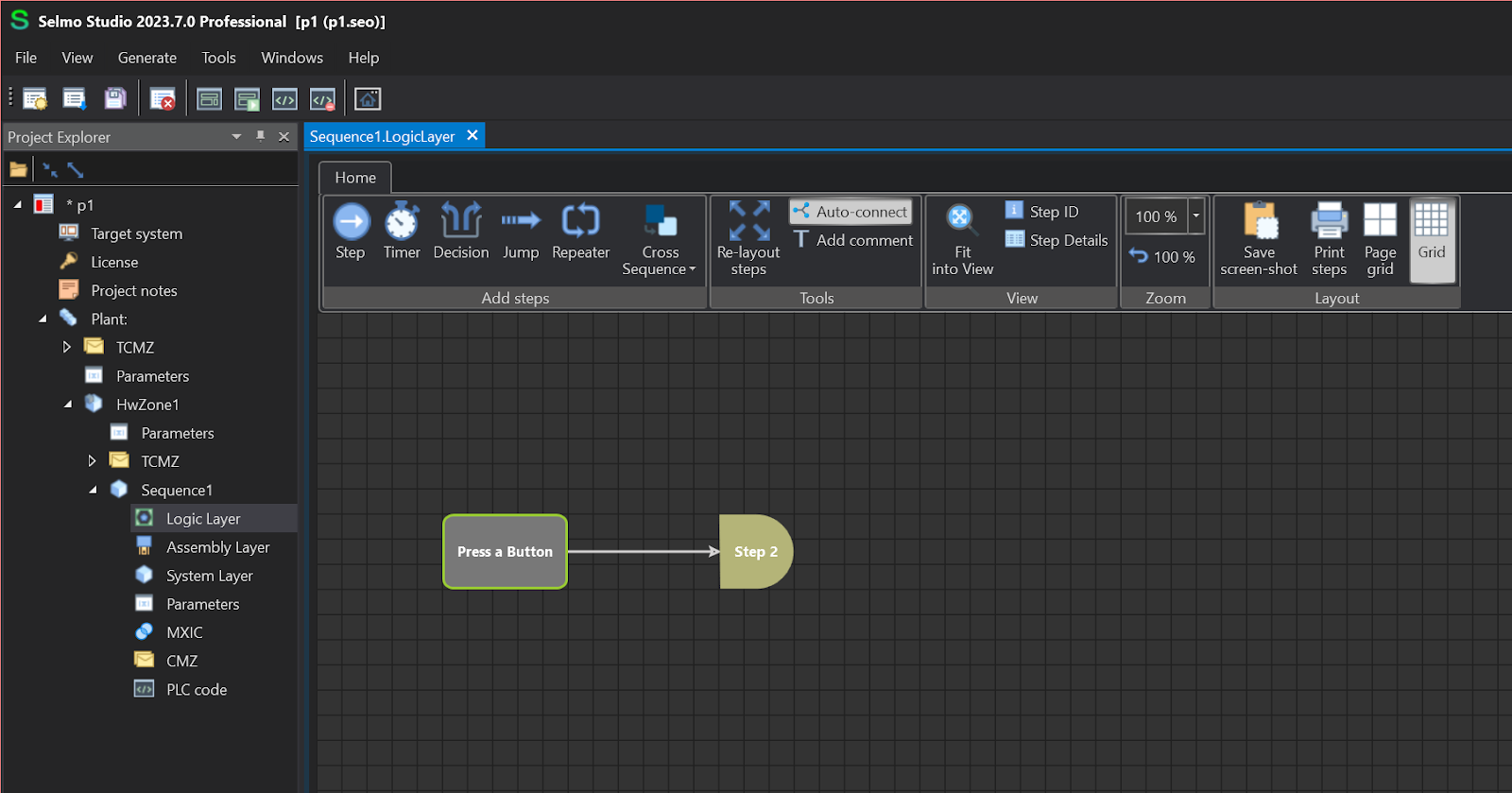The height and width of the screenshot is (793, 1512).
Task: Open Project notes
Action: [x=133, y=290]
